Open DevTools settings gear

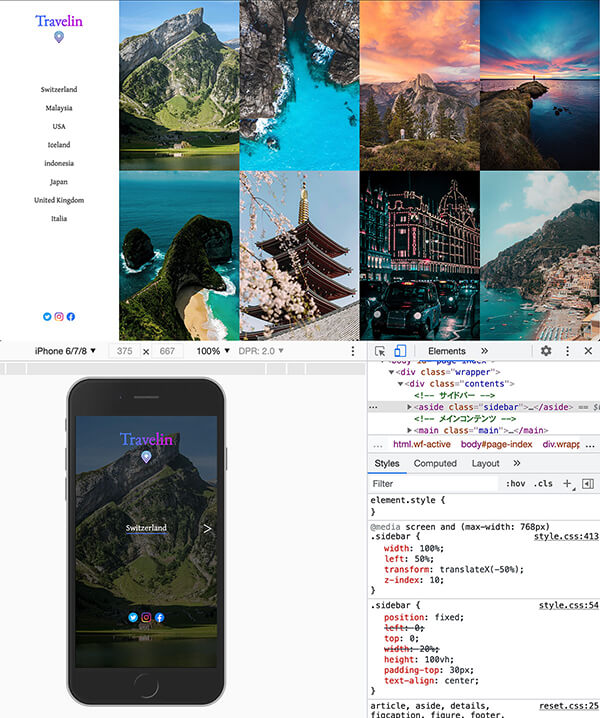point(546,351)
